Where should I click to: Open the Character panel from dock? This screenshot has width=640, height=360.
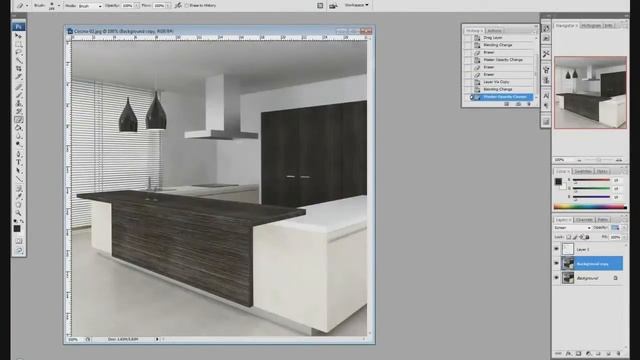[x=546, y=96]
